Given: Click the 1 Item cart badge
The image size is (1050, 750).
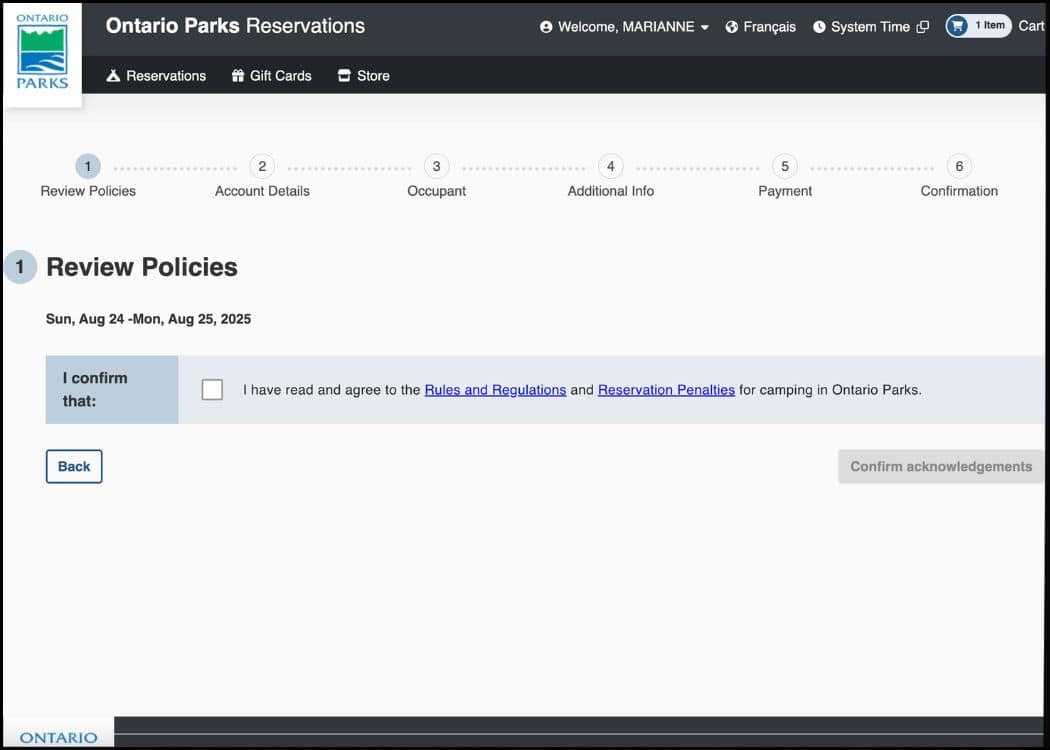Looking at the screenshot, I should coord(979,26).
